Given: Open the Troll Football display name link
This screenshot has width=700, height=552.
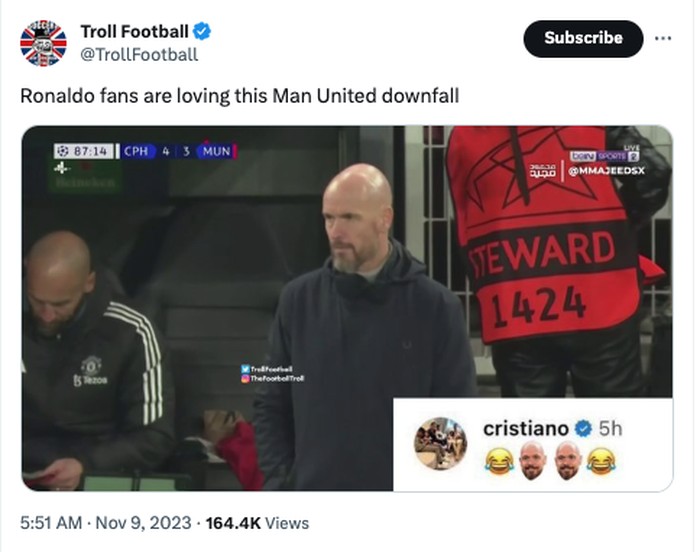Looking at the screenshot, I should (134, 32).
